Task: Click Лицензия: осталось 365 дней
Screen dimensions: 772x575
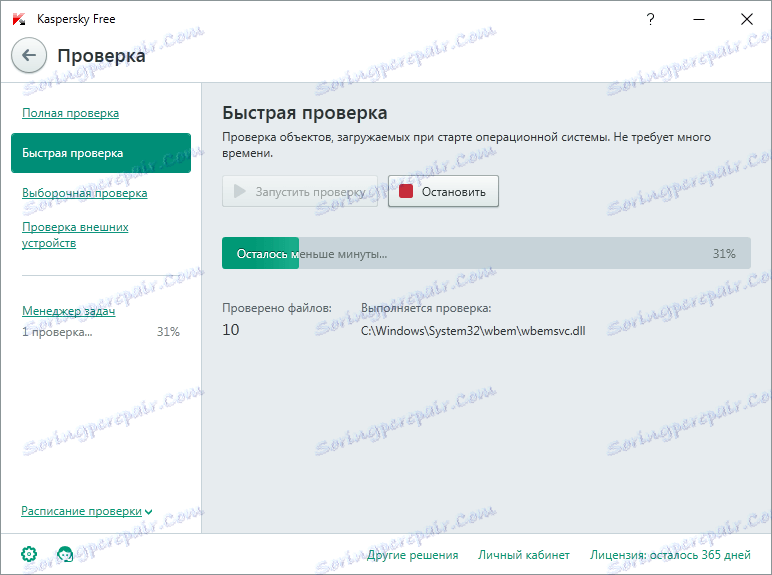Action: point(670,555)
